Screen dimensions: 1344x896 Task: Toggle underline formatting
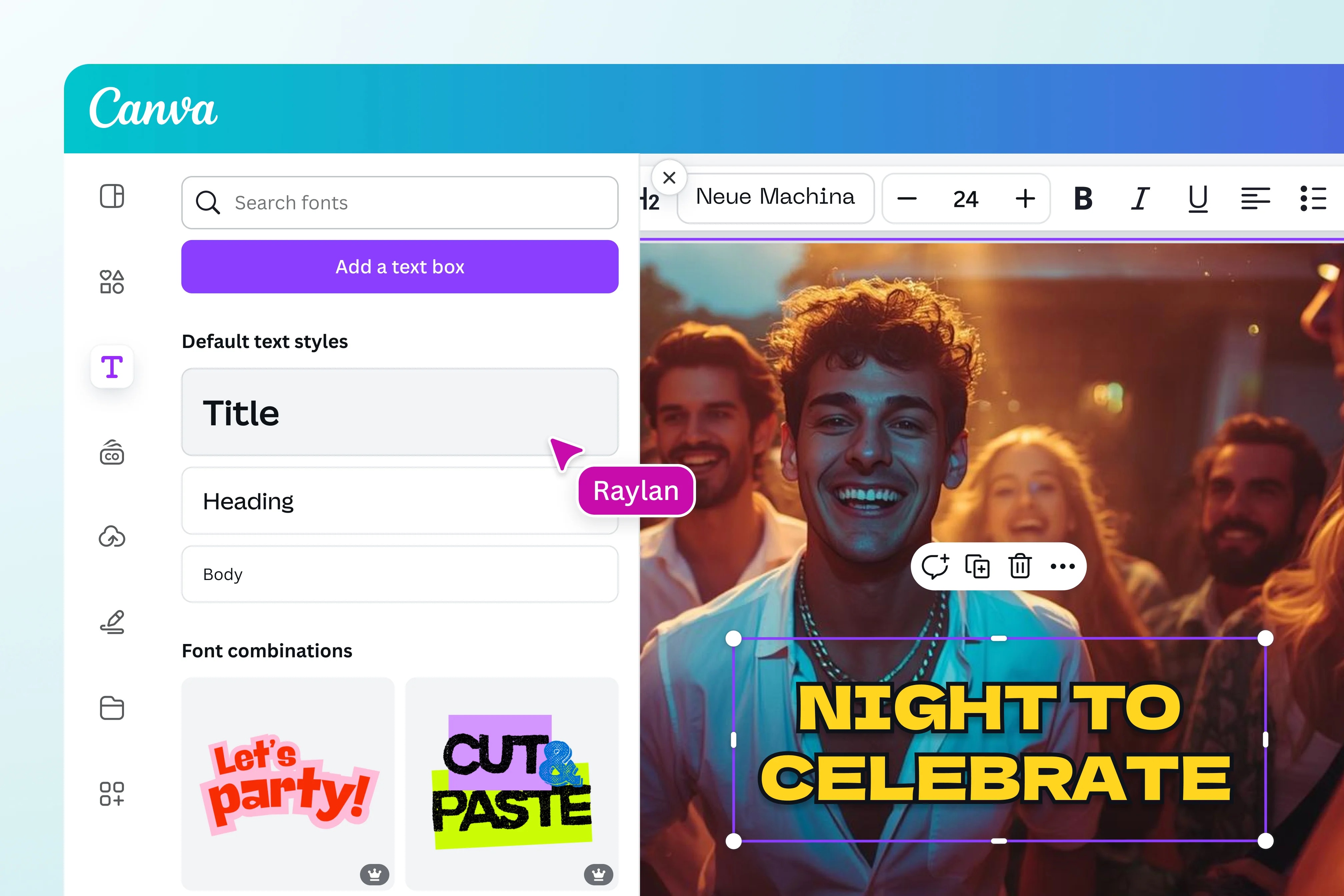coord(1198,199)
